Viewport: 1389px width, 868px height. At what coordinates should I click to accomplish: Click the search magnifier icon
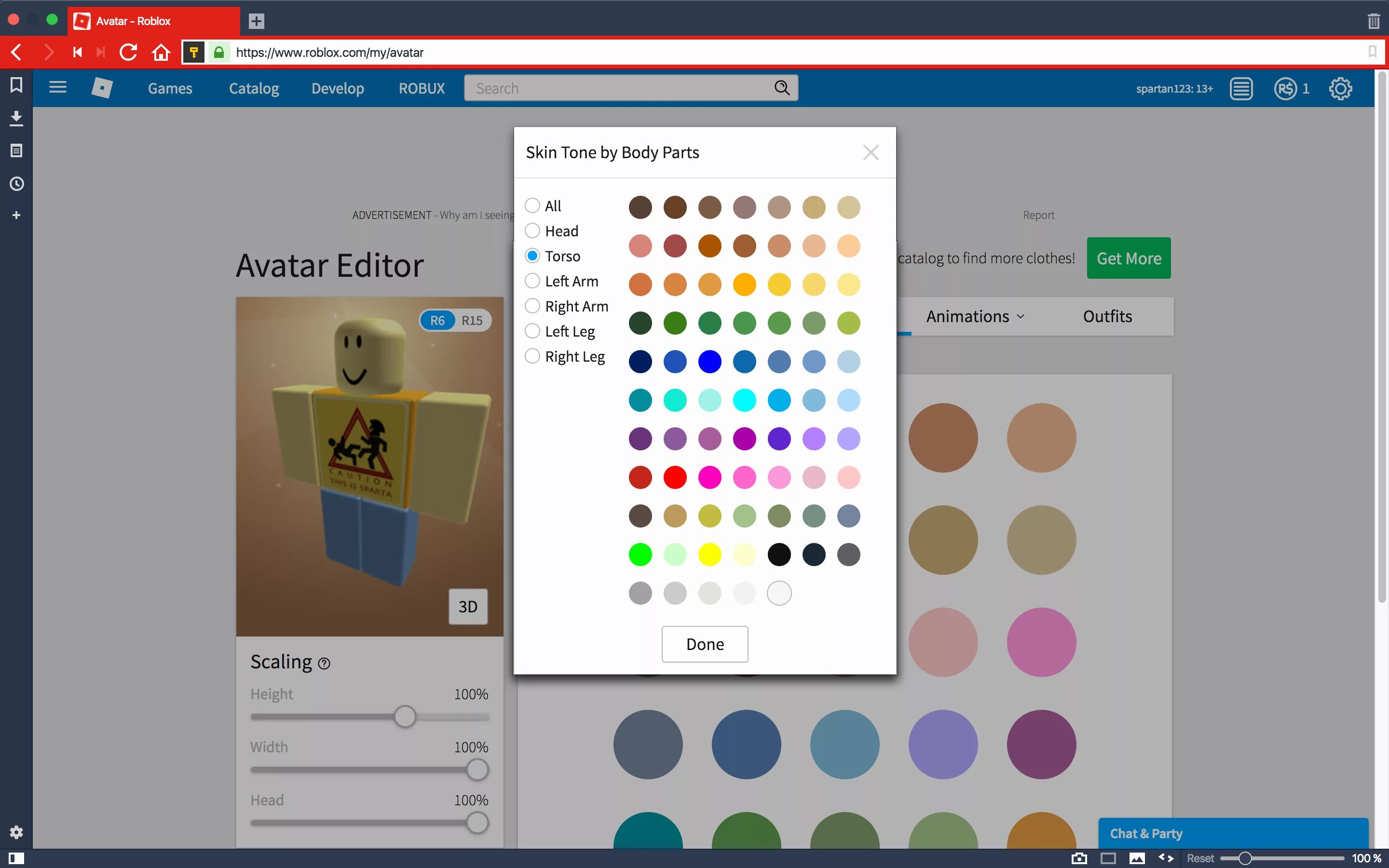tap(782, 88)
